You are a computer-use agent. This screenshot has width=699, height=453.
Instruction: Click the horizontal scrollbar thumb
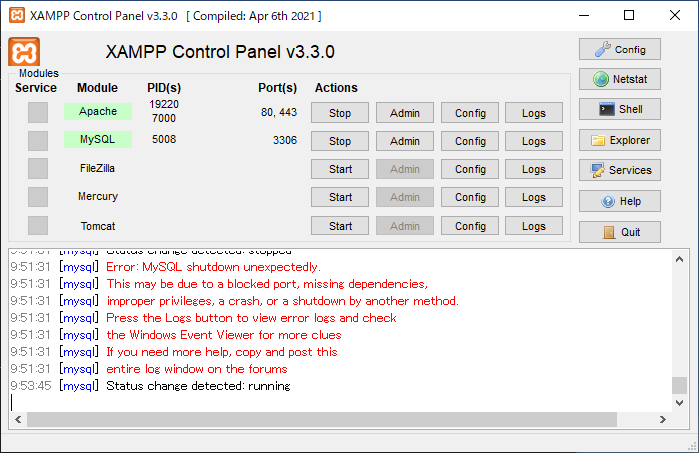coord(322,419)
